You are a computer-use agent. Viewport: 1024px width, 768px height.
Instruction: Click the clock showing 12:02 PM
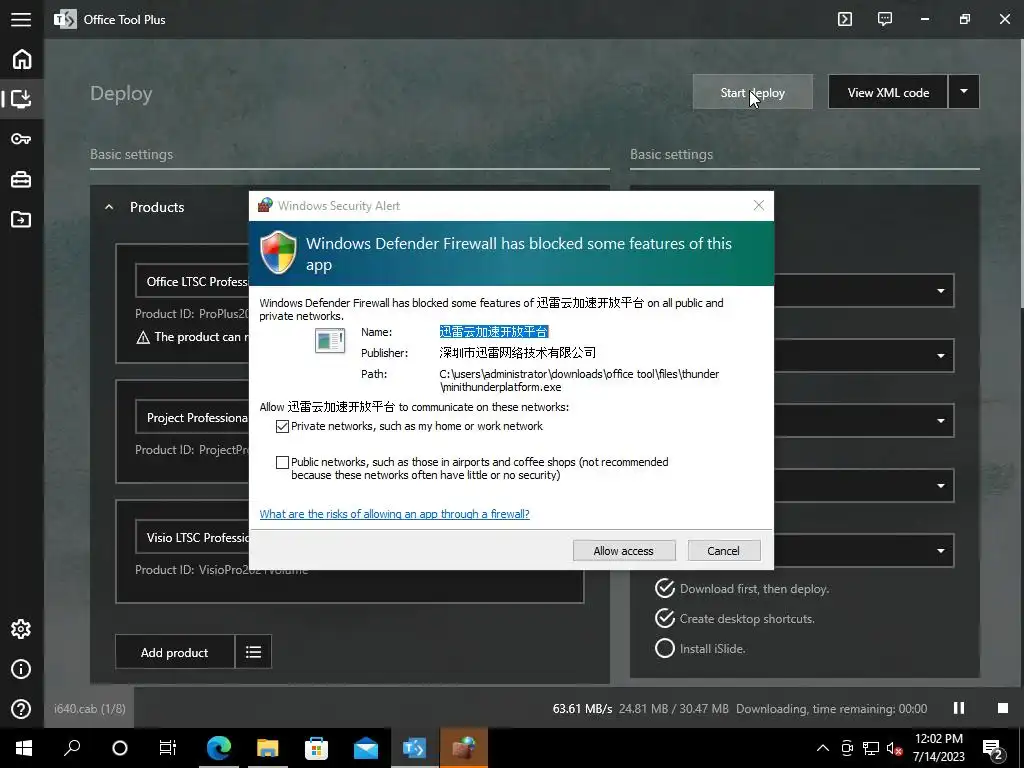[938, 739]
